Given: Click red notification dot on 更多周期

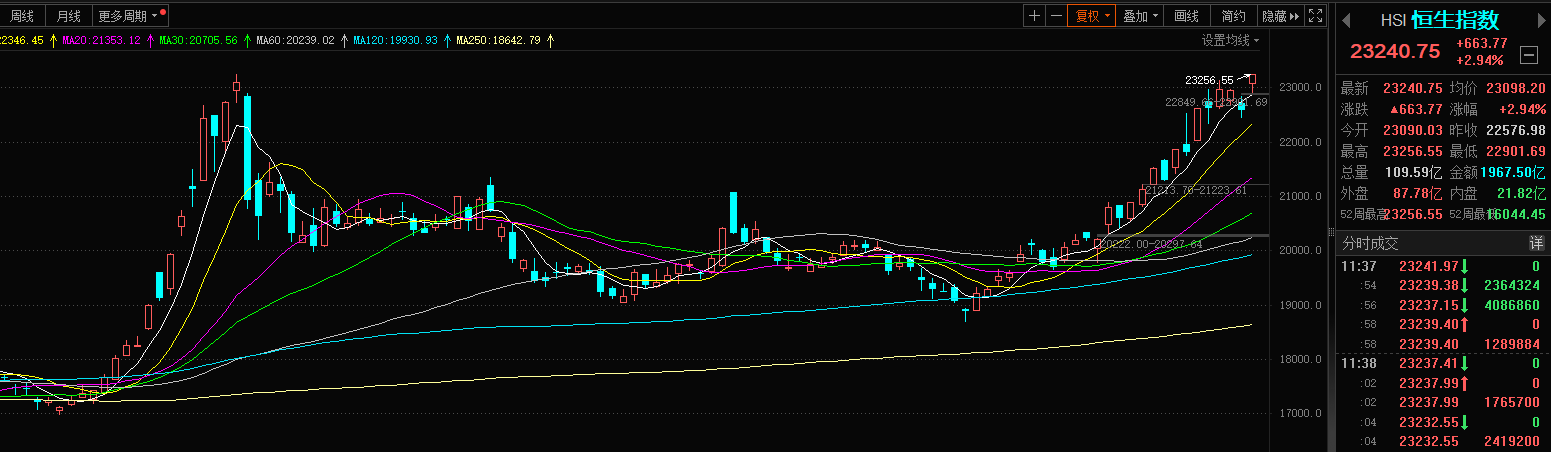Looking at the screenshot, I should (163, 11).
